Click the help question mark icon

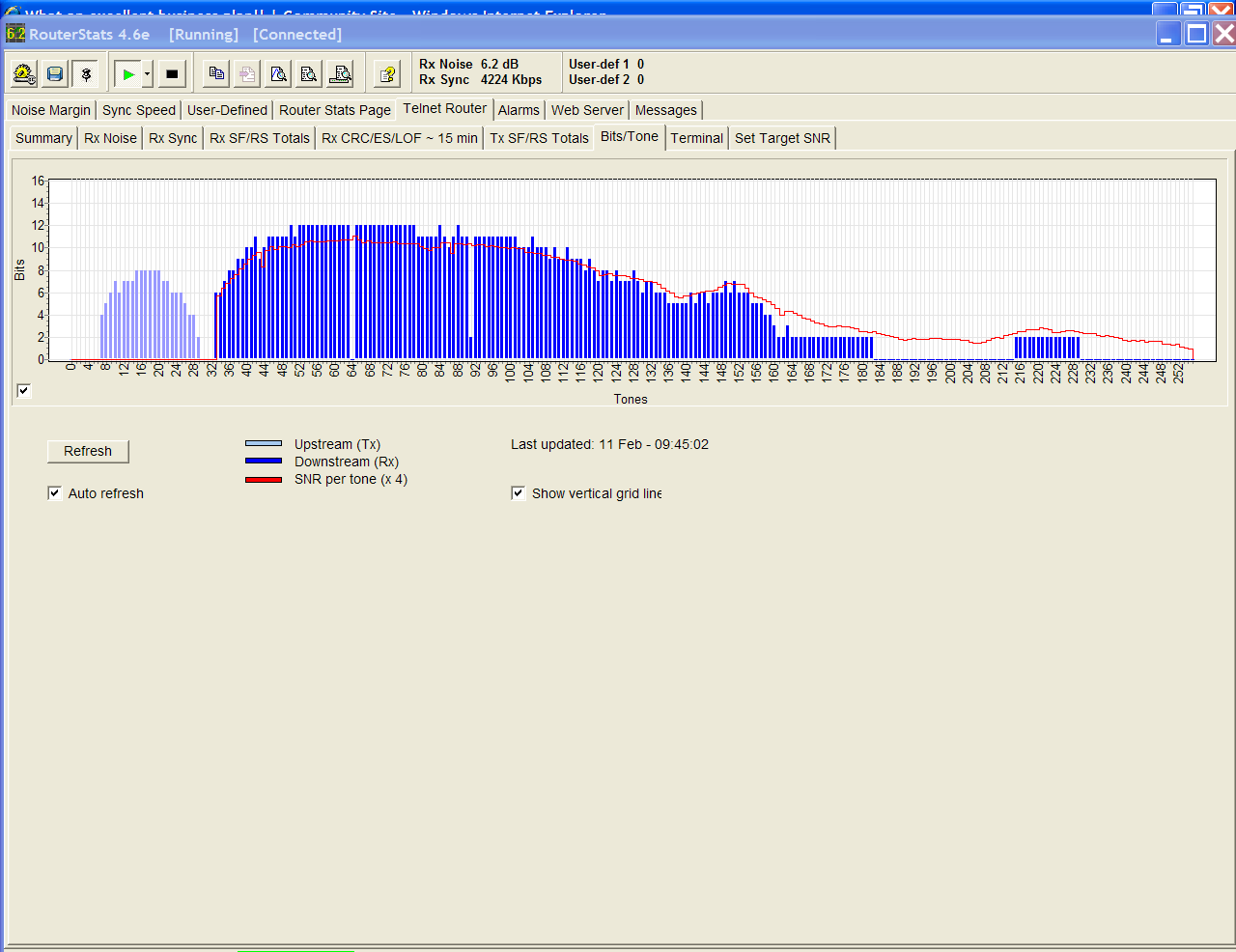point(387,74)
